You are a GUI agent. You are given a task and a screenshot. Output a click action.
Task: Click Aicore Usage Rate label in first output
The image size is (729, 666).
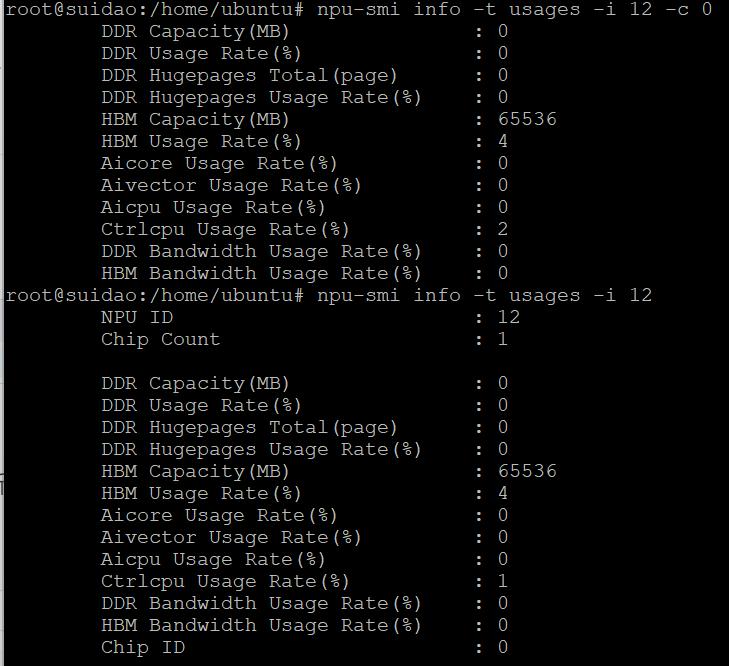(219, 163)
